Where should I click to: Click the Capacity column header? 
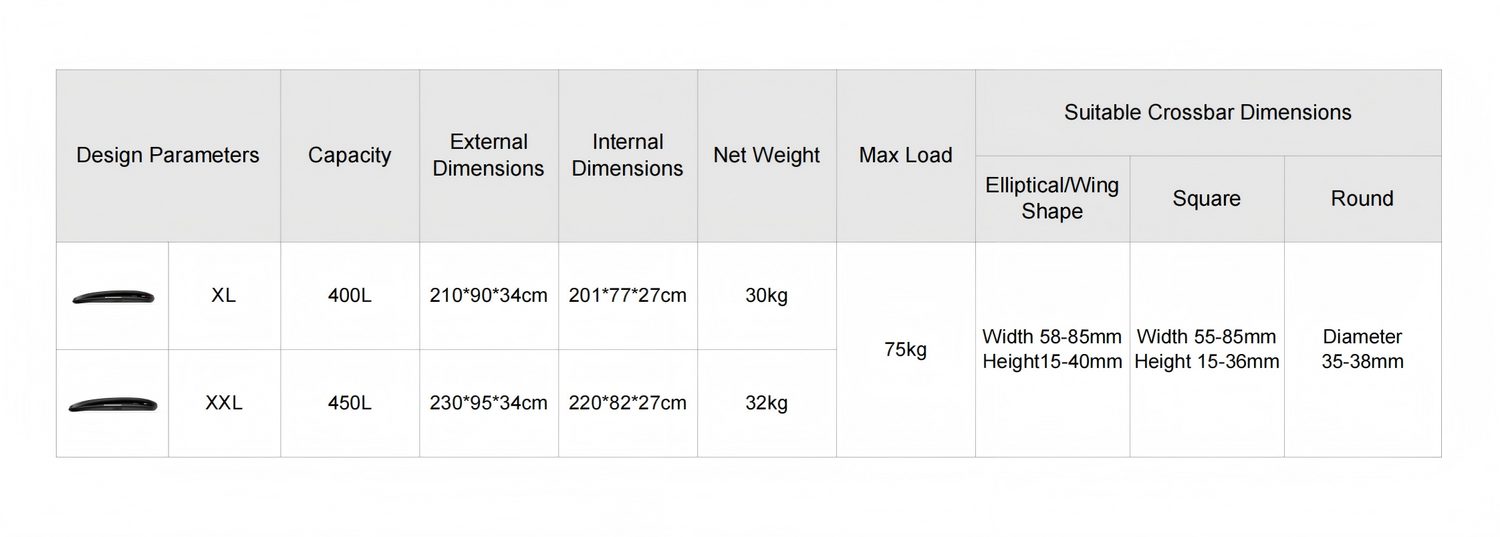click(350, 156)
